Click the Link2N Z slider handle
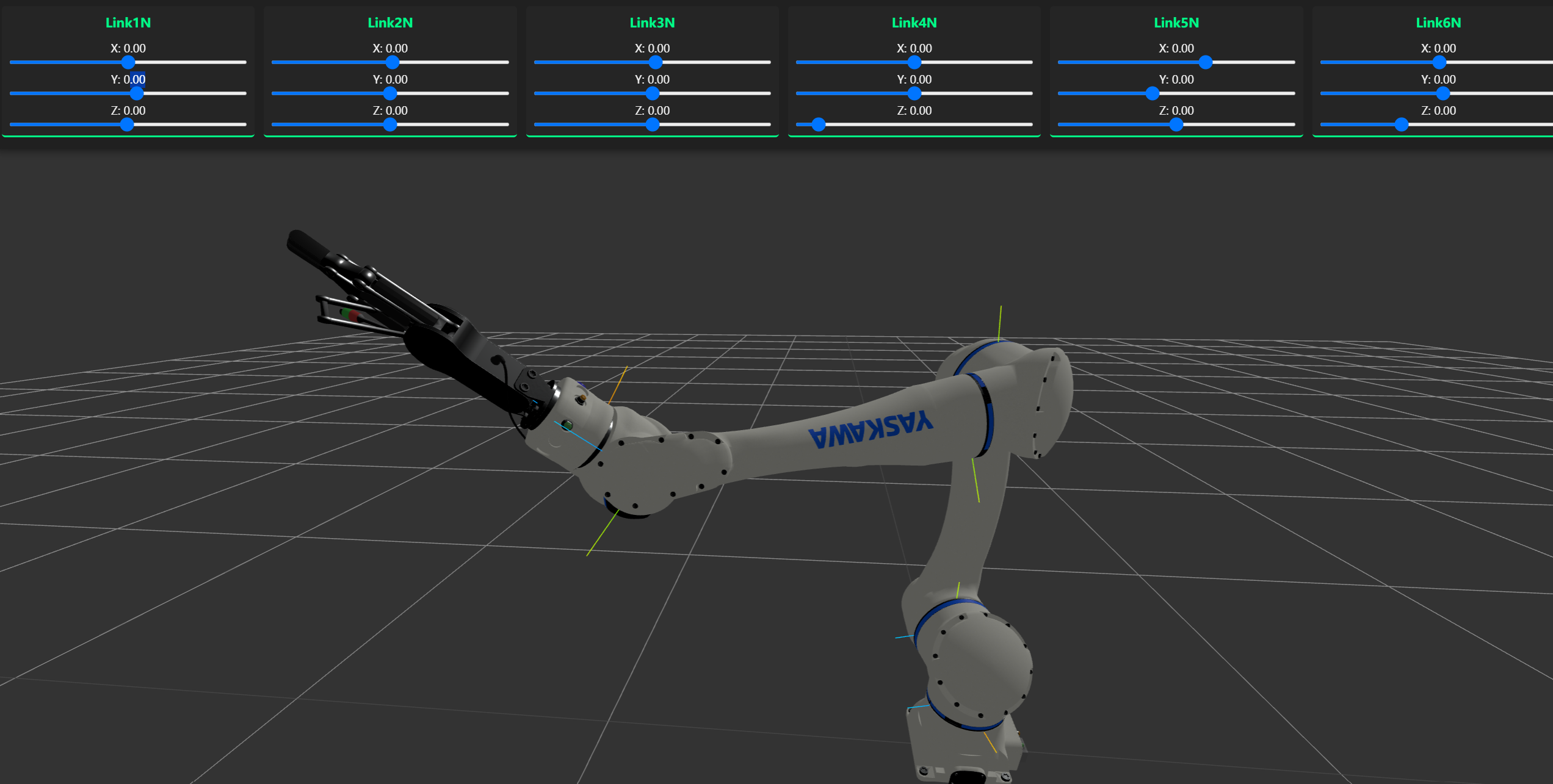1553x784 pixels. 390,124
